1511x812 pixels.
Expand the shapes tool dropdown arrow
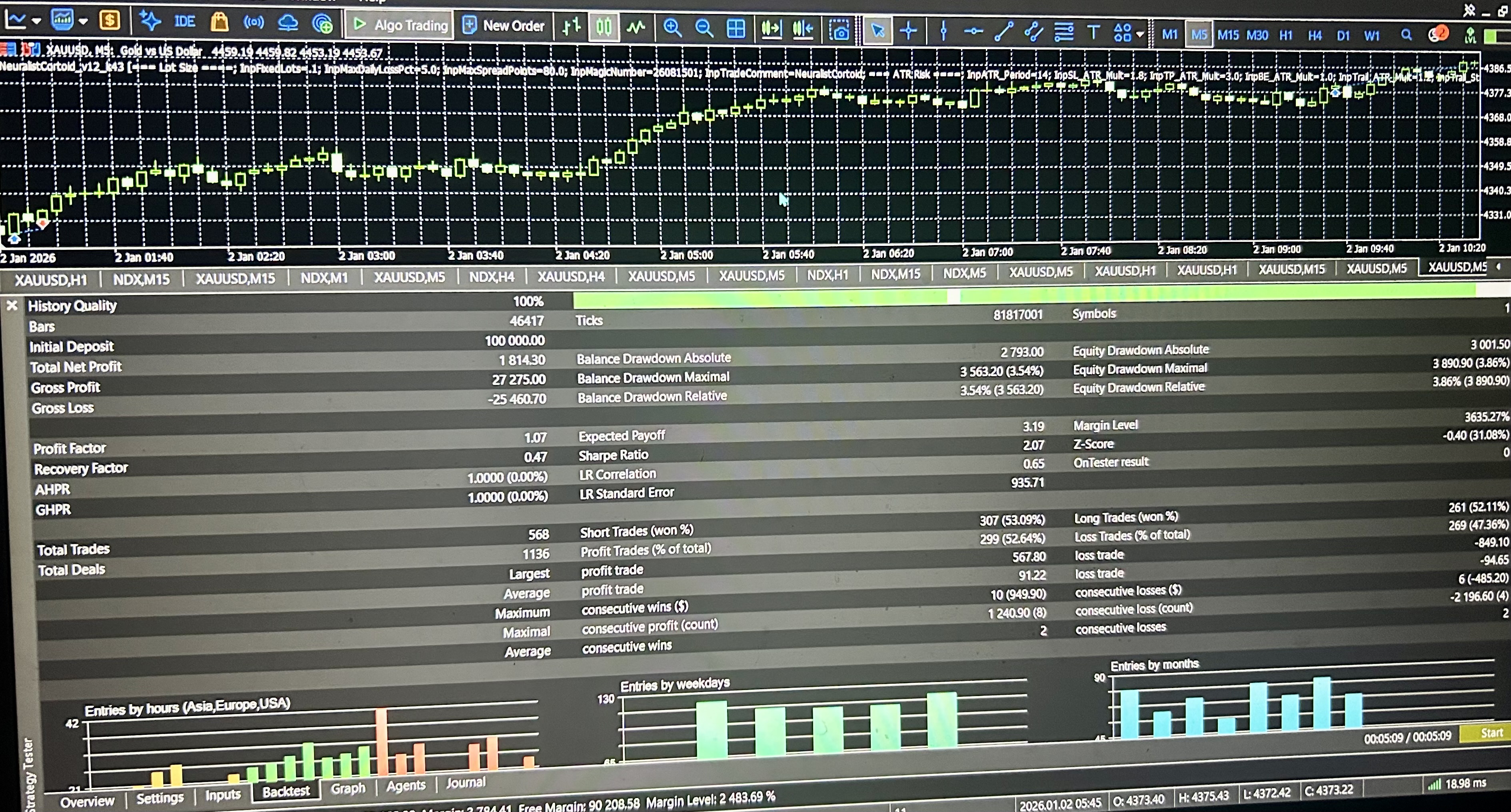1140,35
